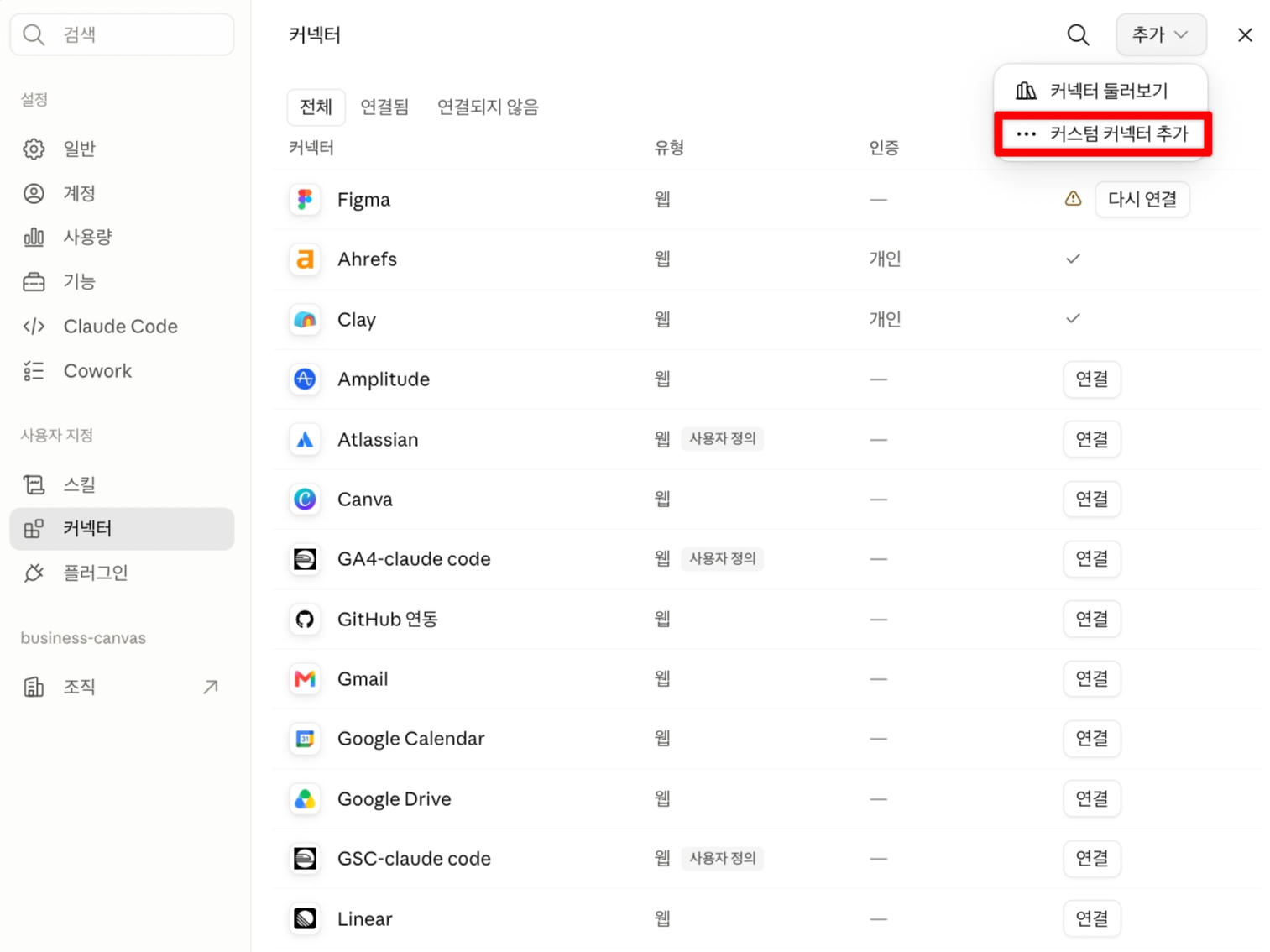The height and width of the screenshot is (952, 1270).
Task: Click the Gmail connector icon
Action: [x=305, y=679]
